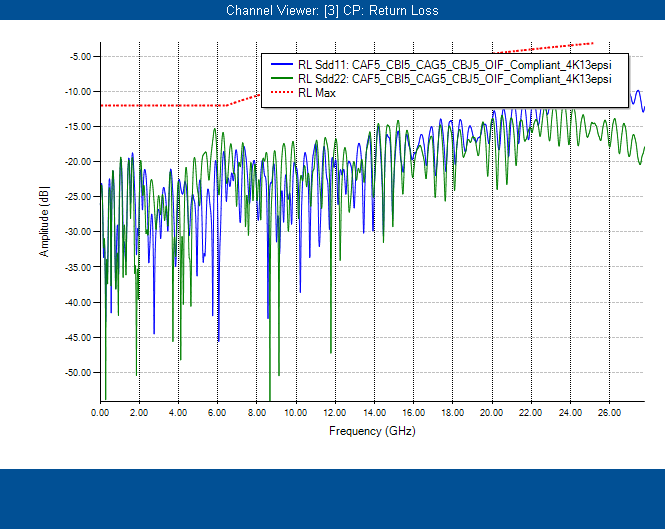Screen dimensions: 665x529
Task: Click the -50.00 amplitude tick label
Action: pyautogui.click(x=78, y=372)
